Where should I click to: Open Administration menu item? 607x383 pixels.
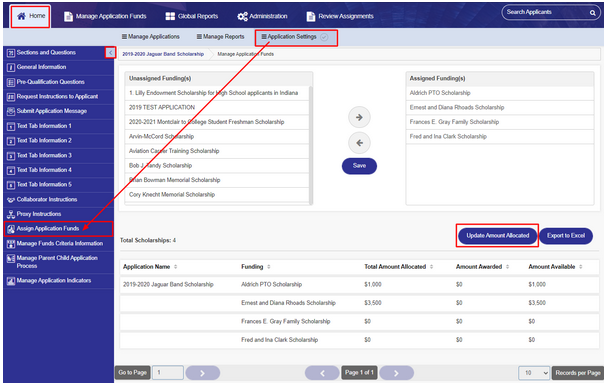point(262,16)
